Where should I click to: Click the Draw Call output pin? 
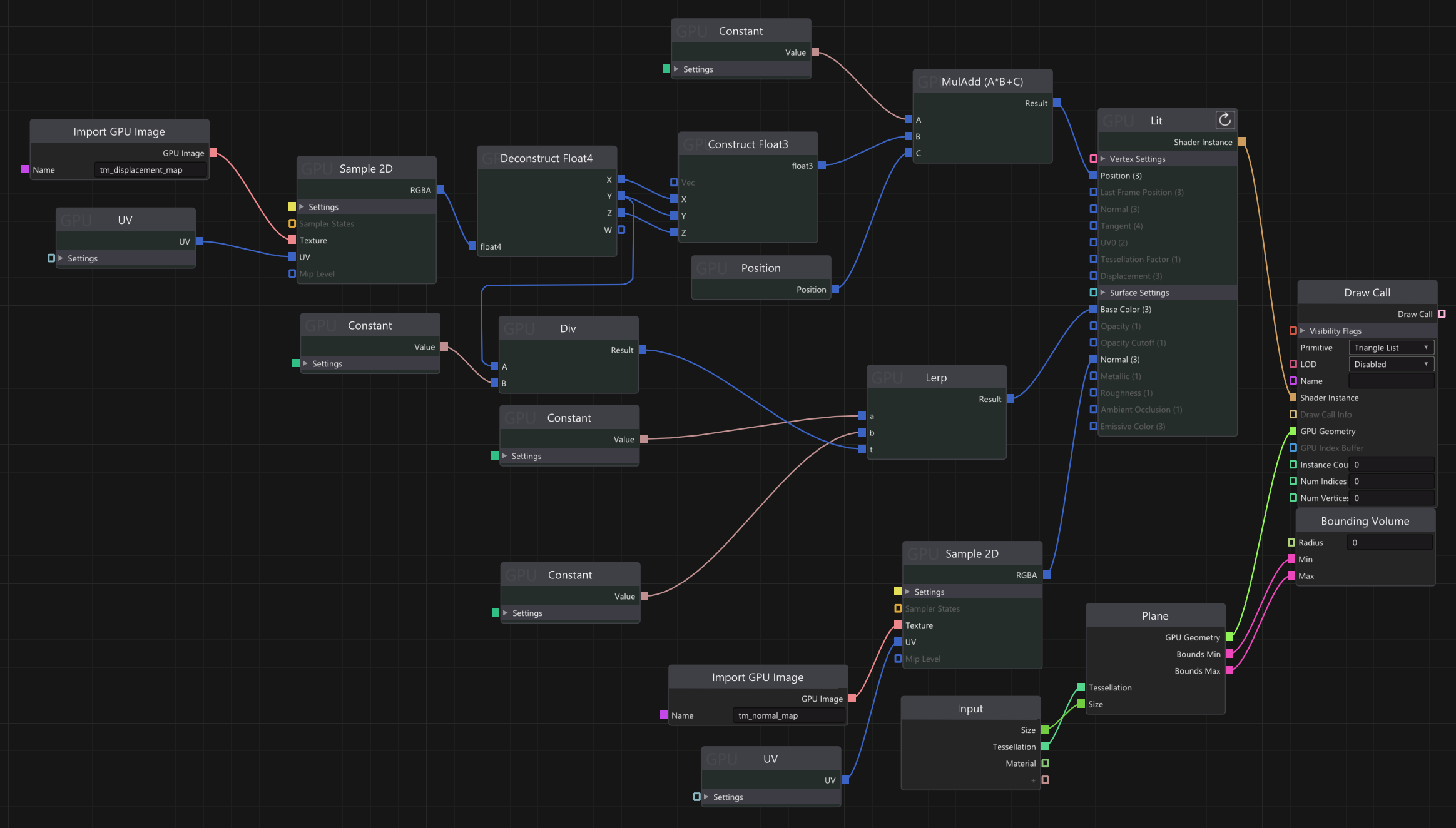(x=1442, y=314)
